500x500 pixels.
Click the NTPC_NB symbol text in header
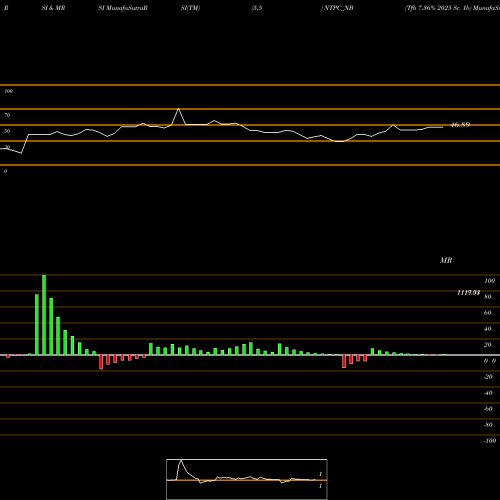pyautogui.click(x=339, y=8)
